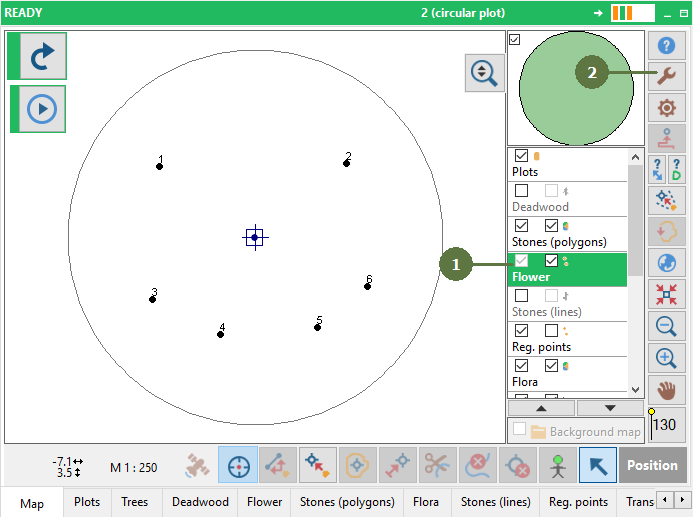Click the zoom out magnifier icon
Screen dimensions: 693x517
(667, 325)
